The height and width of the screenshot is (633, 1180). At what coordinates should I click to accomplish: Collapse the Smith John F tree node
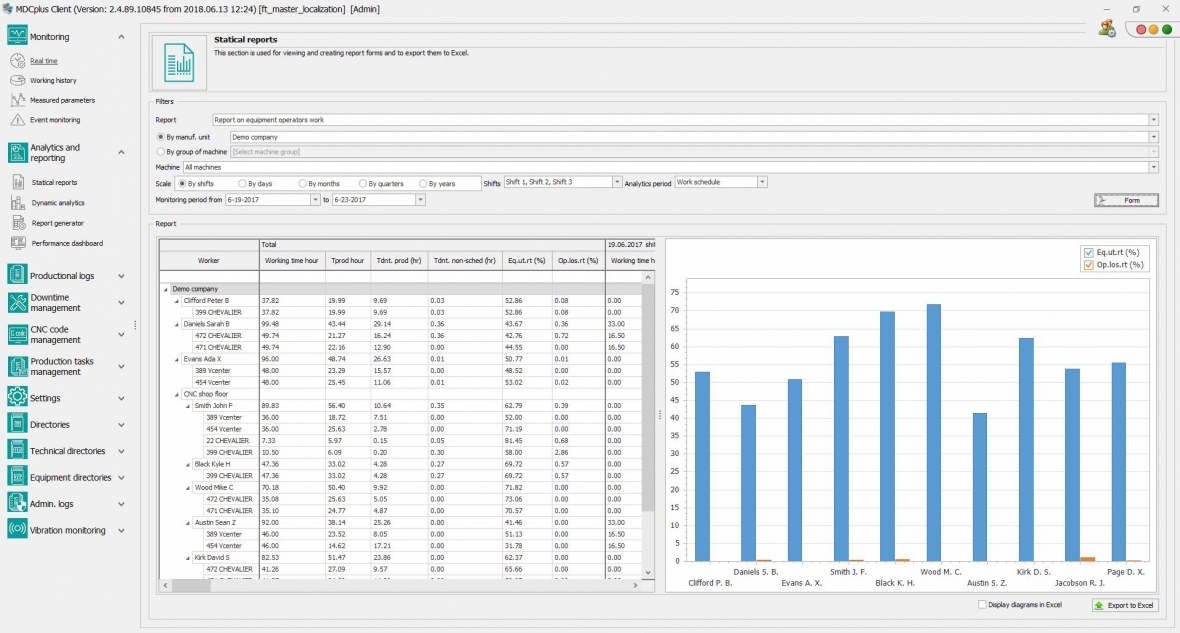pyautogui.click(x=188, y=406)
